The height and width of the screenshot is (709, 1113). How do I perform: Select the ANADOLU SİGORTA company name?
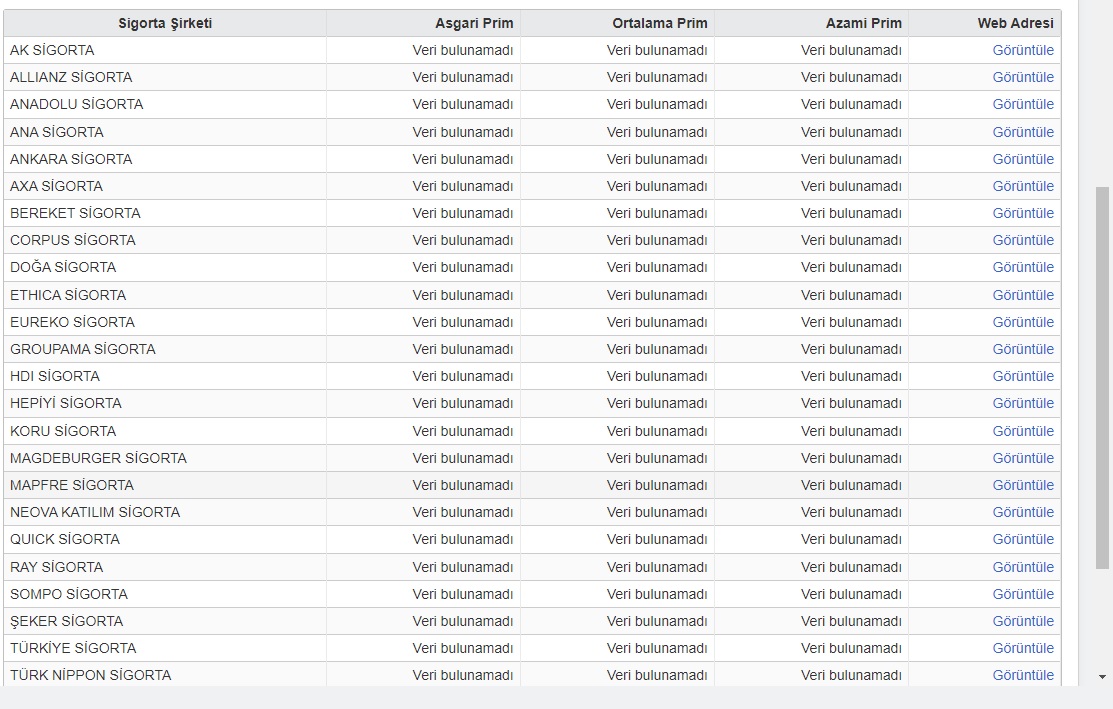click(77, 104)
